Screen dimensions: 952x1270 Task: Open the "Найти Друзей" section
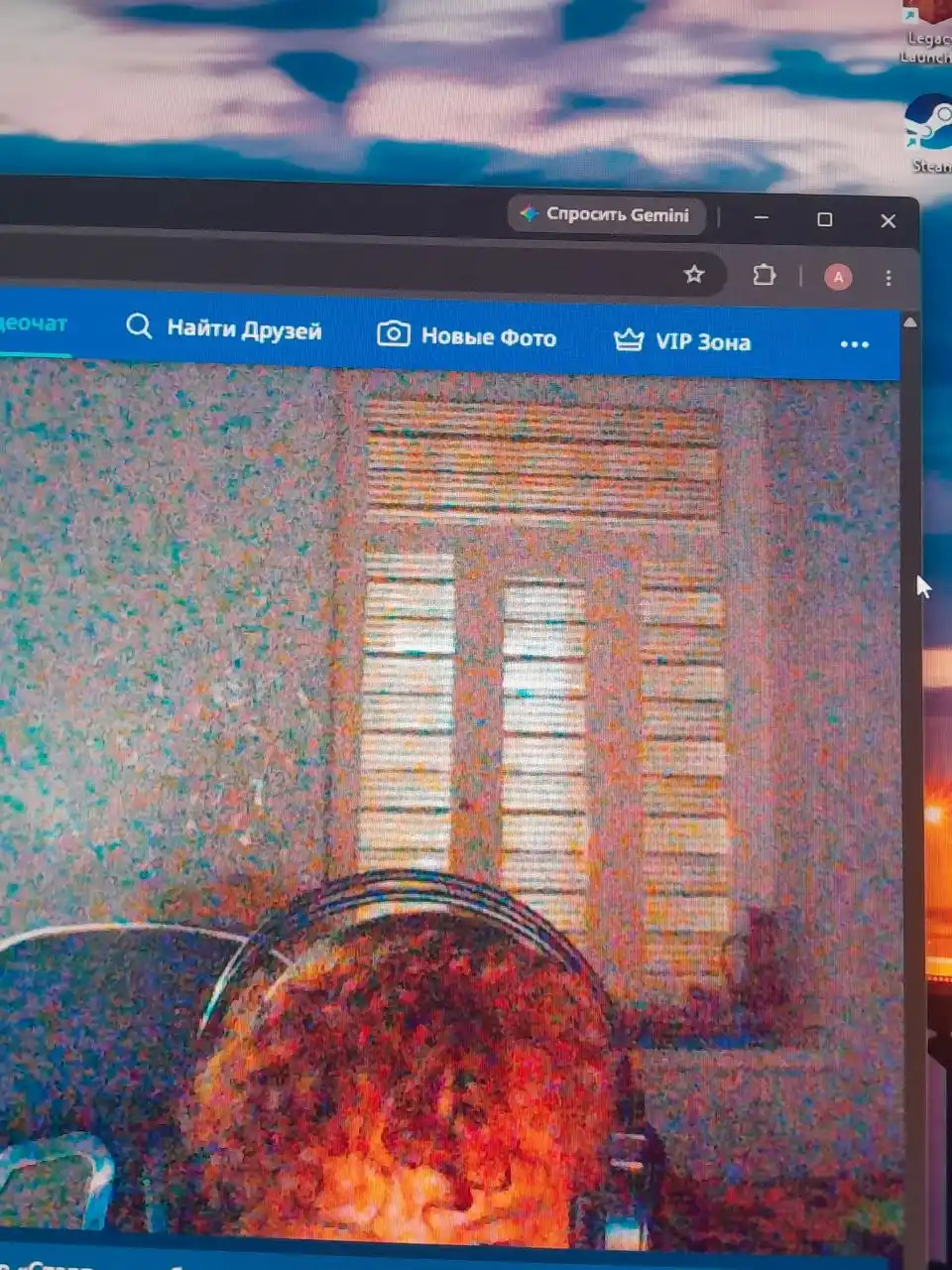224,328
